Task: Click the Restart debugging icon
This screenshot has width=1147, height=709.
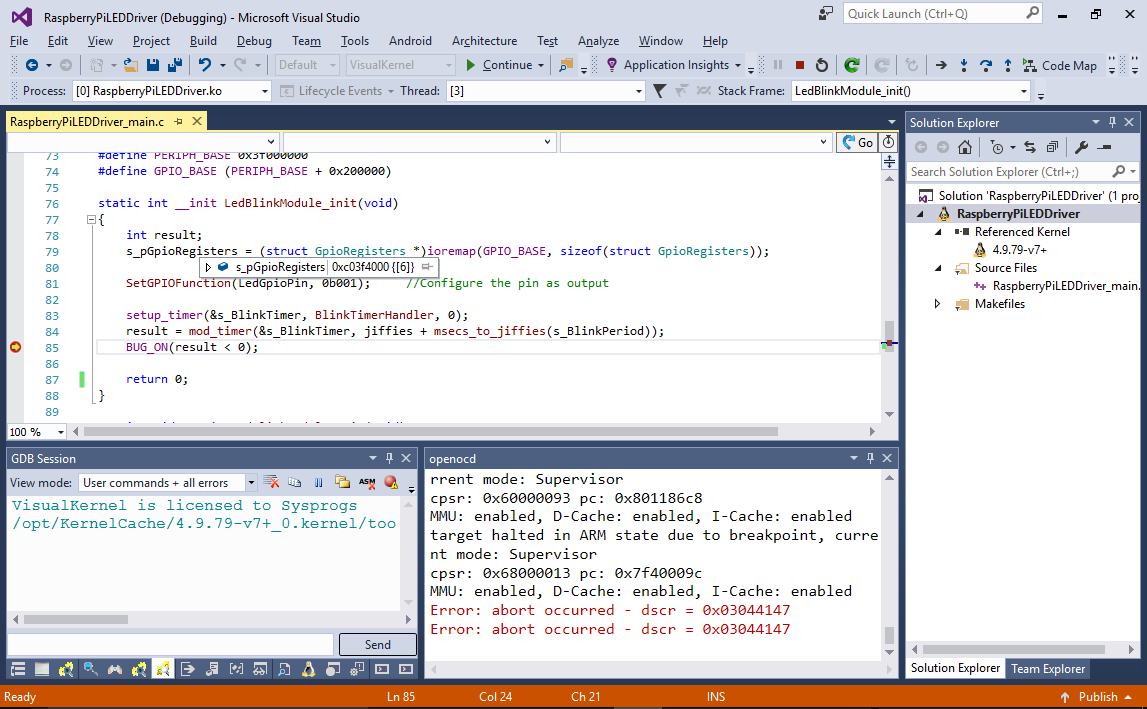Action: [x=821, y=65]
